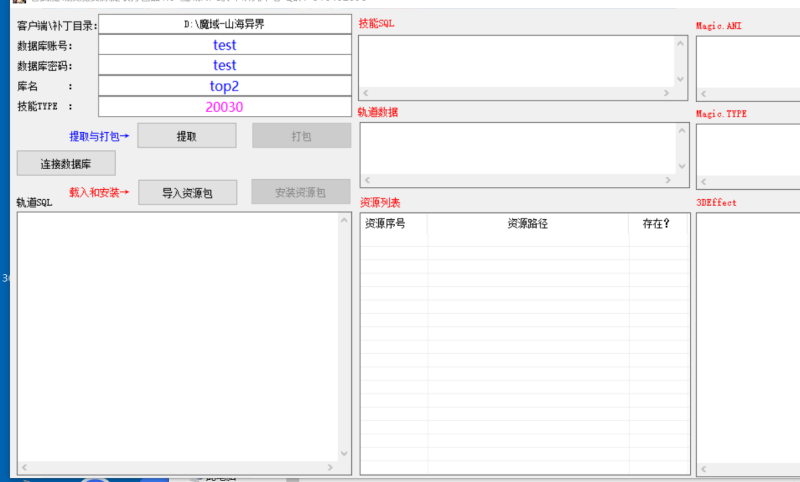Click the 轨道SQL down scroll arrow
The image size is (800, 482).
pyautogui.click(x=344, y=453)
